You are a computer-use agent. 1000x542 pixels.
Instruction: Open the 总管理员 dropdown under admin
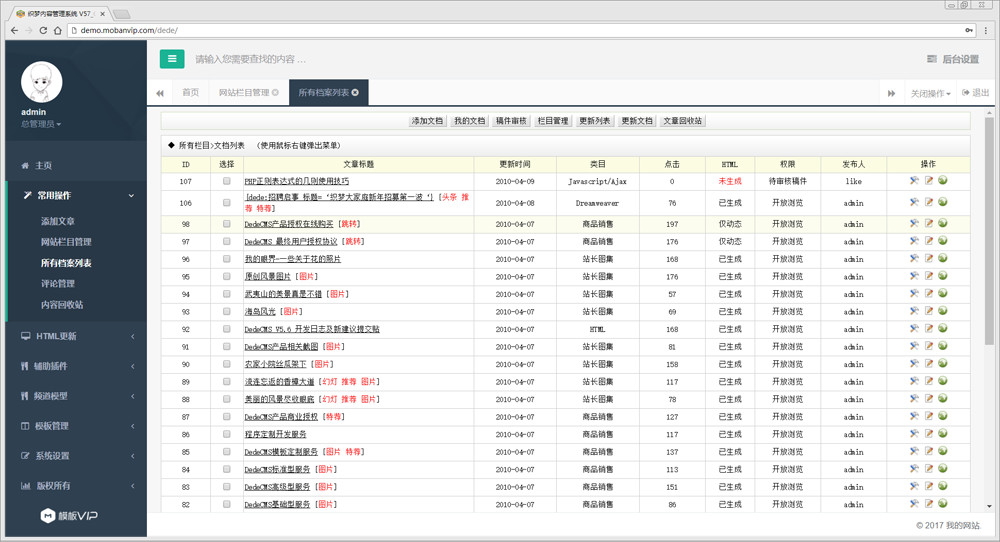click(41, 124)
